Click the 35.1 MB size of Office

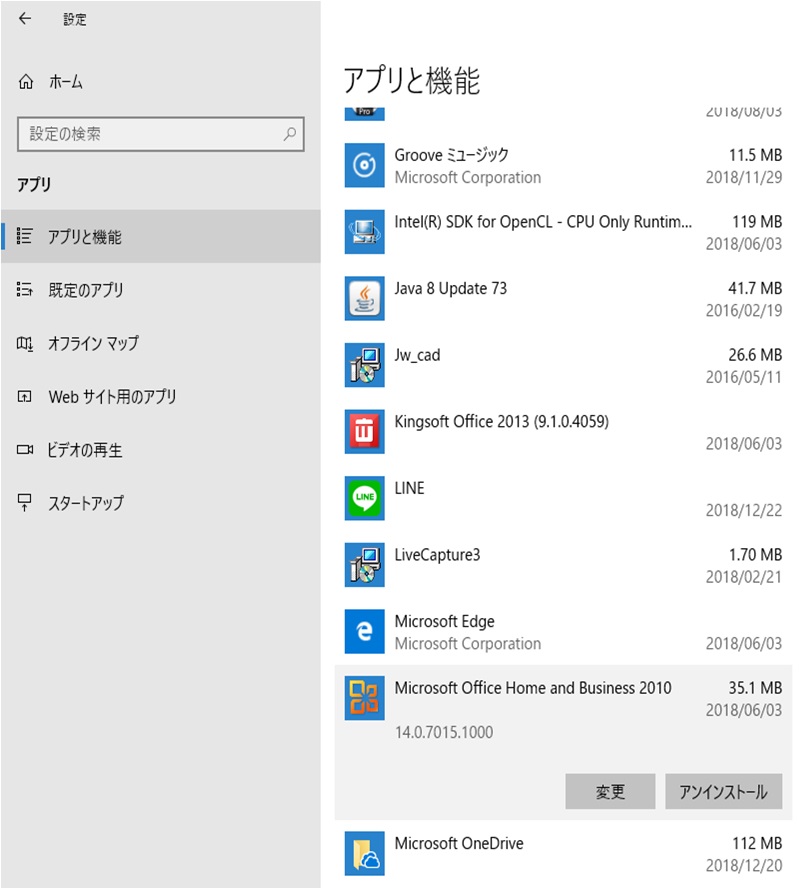click(x=755, y=688)
